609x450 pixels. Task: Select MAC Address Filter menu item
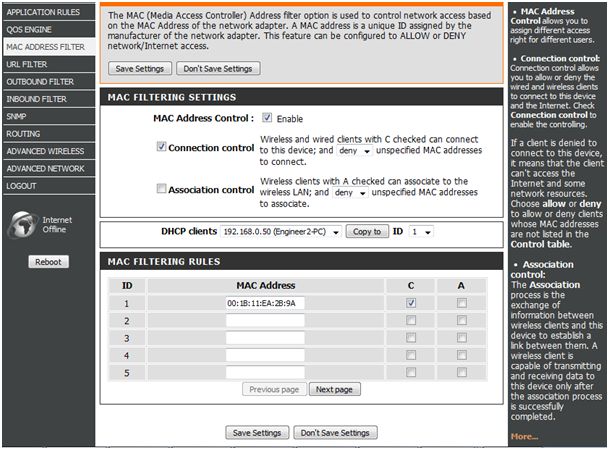point(49,47)
